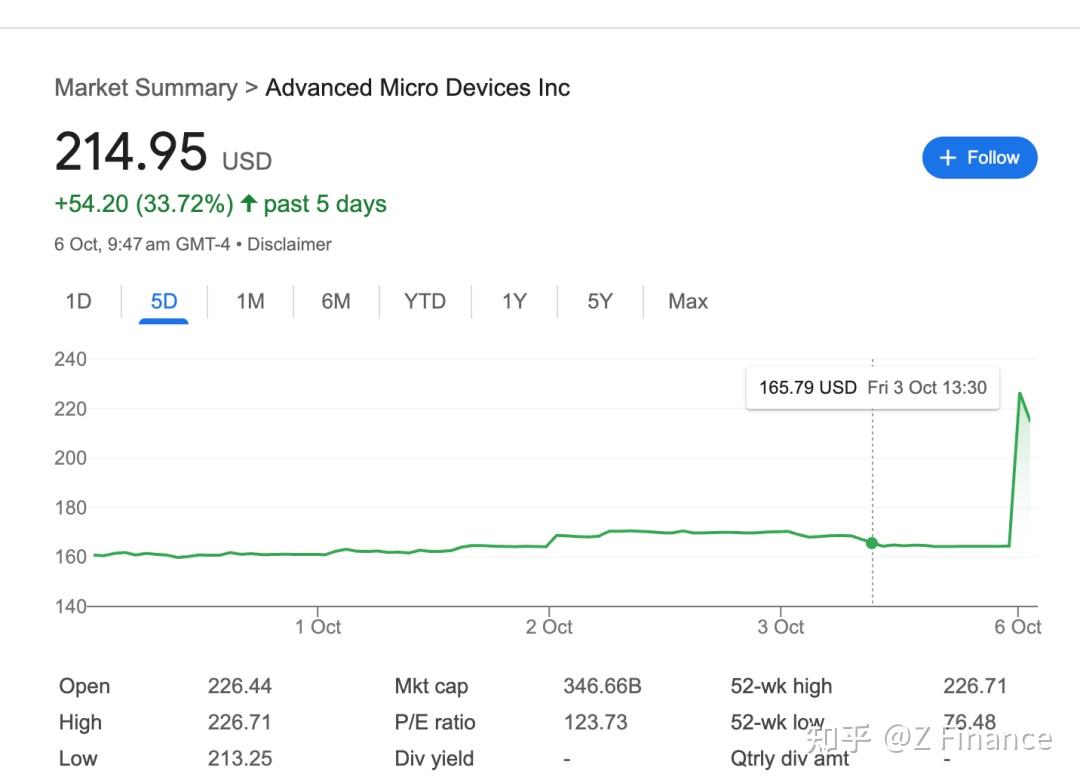Select the currently active 5D tab
Screen dimensions: 1080x783
[x=162, y=301]
